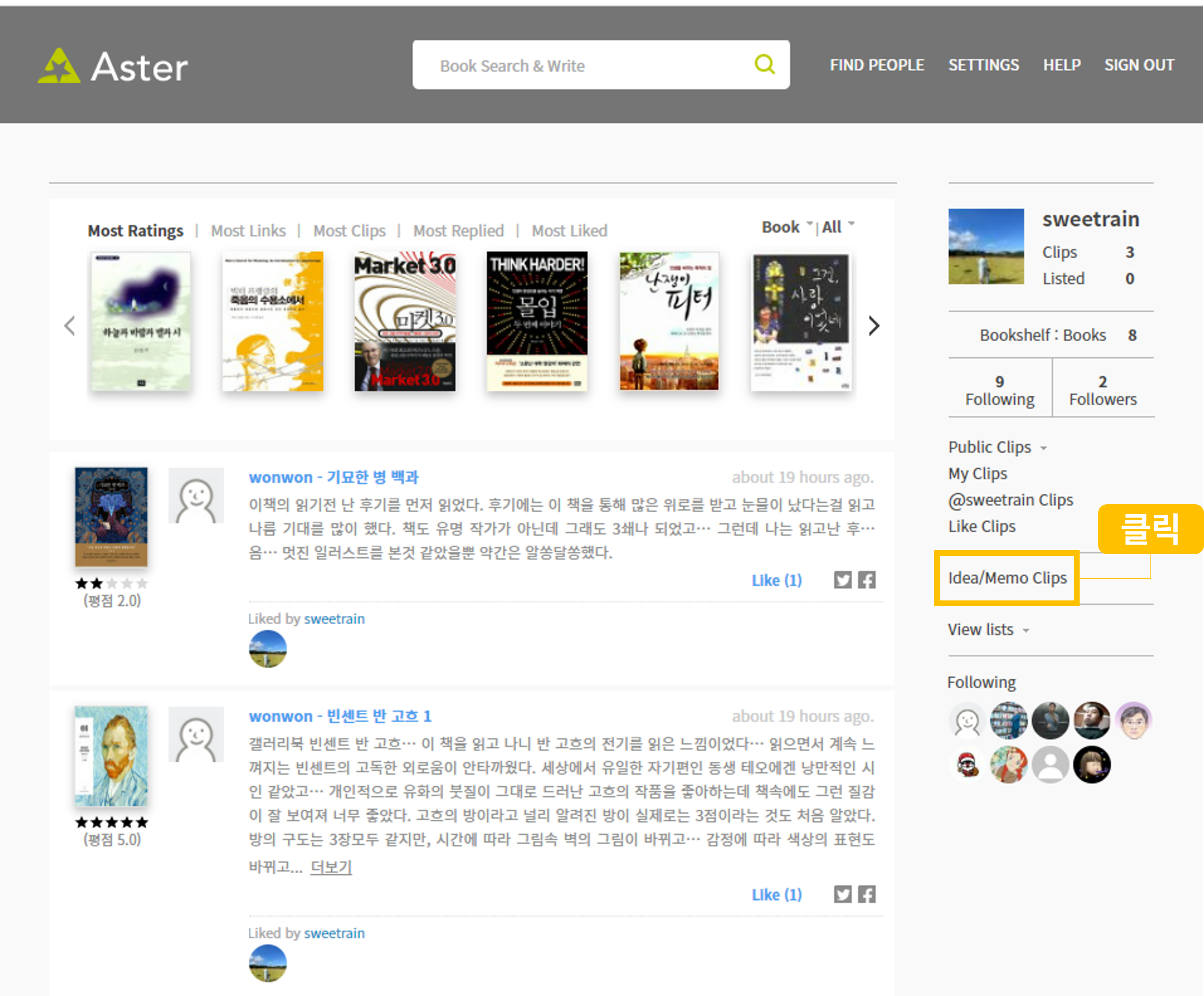The height and width of the screenshot is (996, 1204).
Task: Click the Aster logo icon
Action: tap(58, 66)
